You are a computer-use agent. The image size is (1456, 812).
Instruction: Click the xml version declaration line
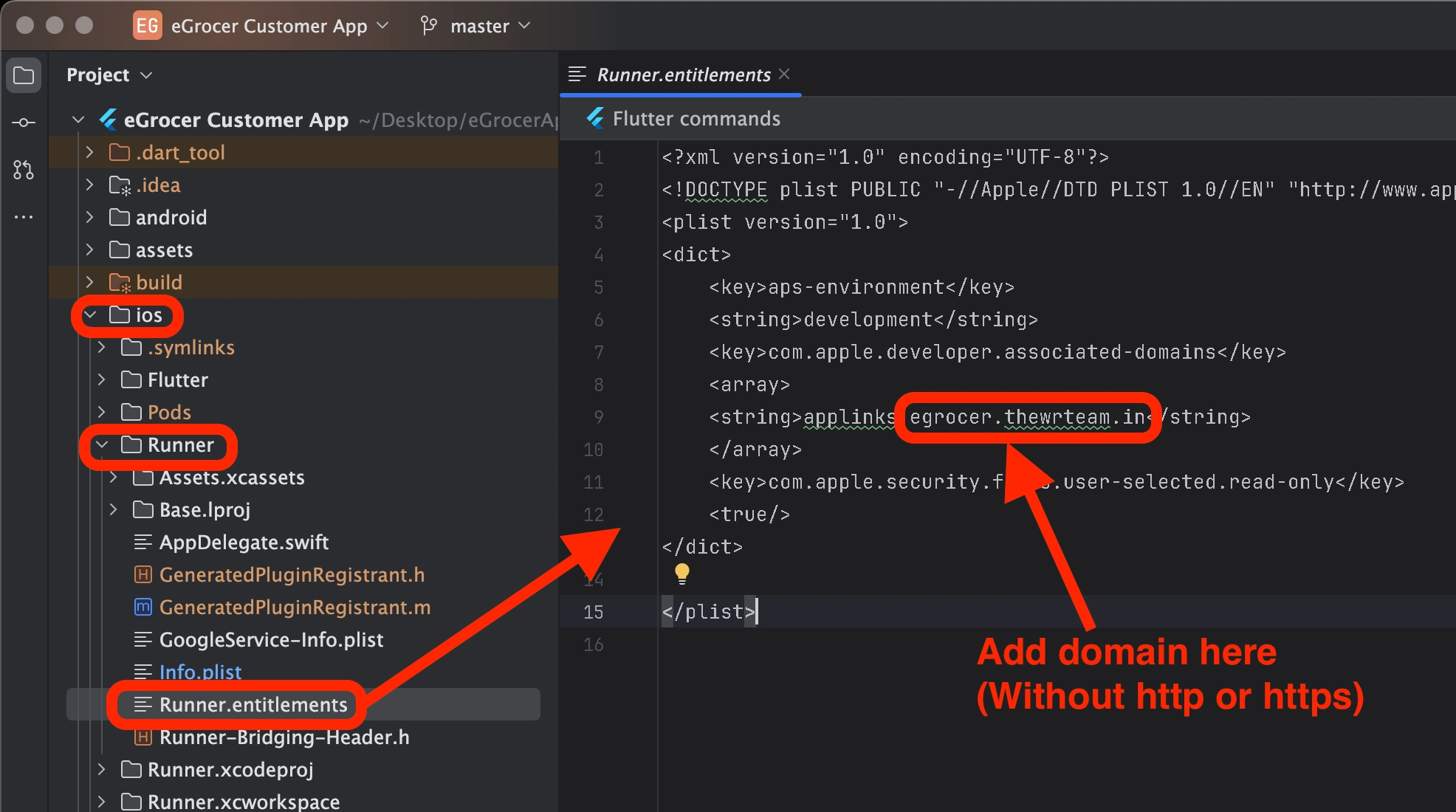tap(885, 157)
